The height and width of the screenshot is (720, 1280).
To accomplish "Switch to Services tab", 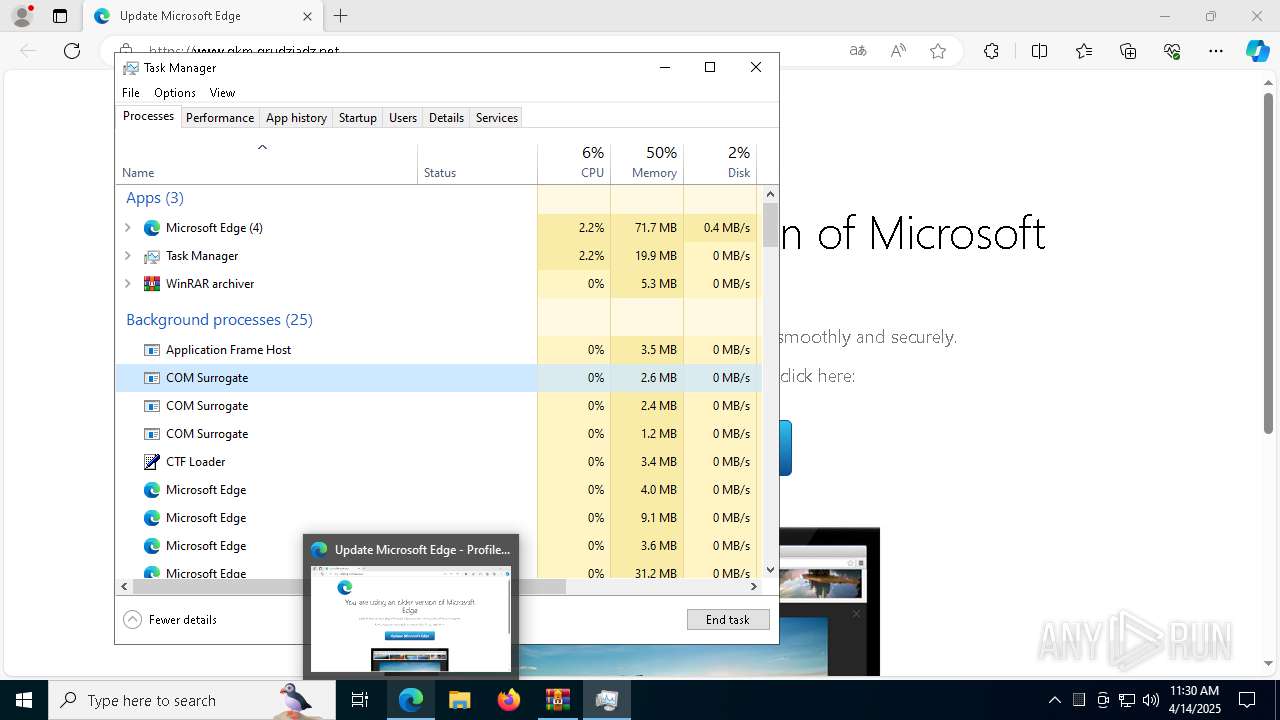I will click(x=497, y=117).
